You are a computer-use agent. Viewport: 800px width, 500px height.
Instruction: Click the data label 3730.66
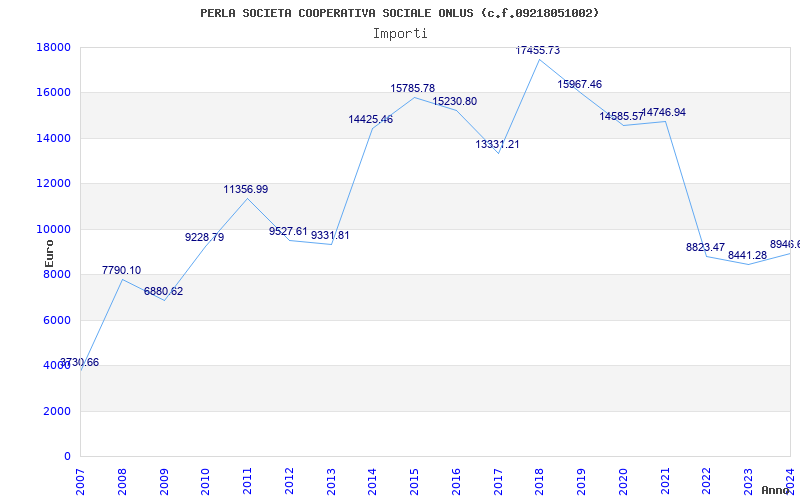(x=80, y=362)
